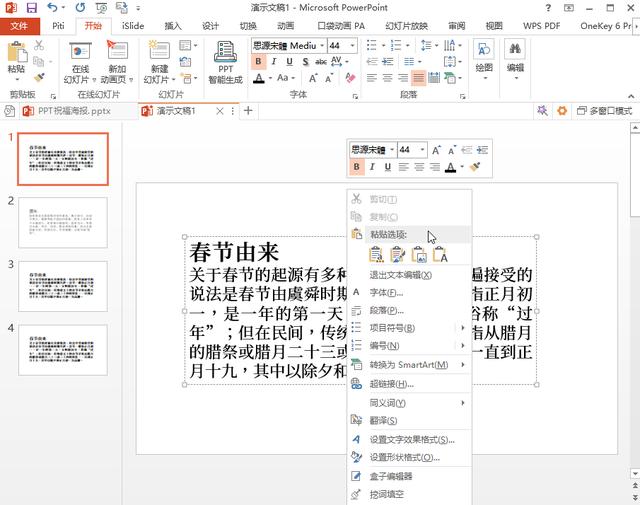
Task: Collapse the ribbon with the chevron
Action: 631,96
